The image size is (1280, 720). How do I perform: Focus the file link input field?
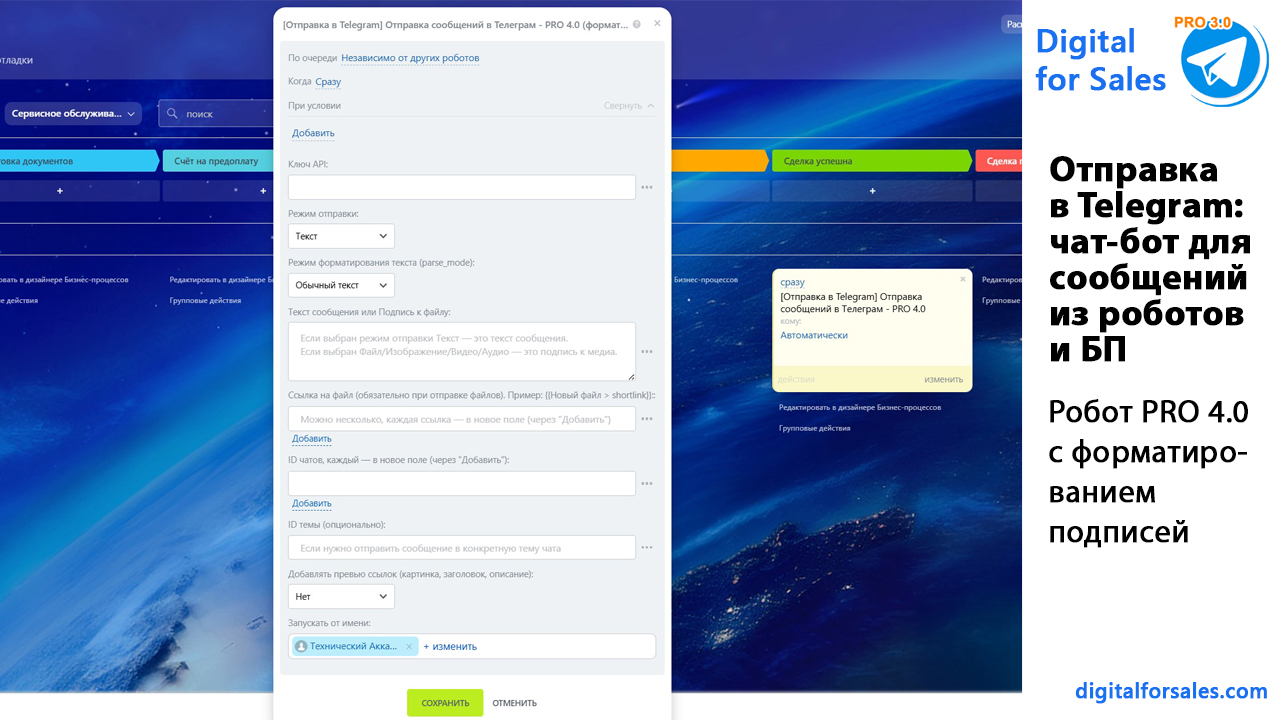pyautogui.click(x=462, y=419)
